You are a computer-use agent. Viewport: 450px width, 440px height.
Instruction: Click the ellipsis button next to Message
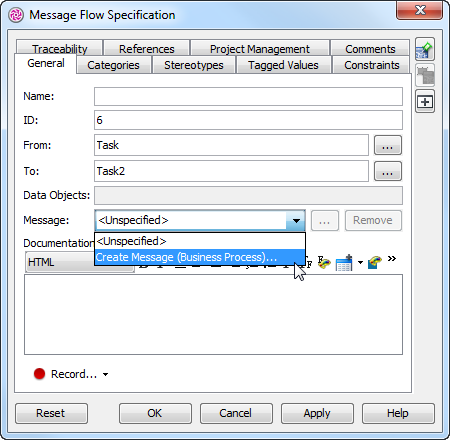(325, 220)
